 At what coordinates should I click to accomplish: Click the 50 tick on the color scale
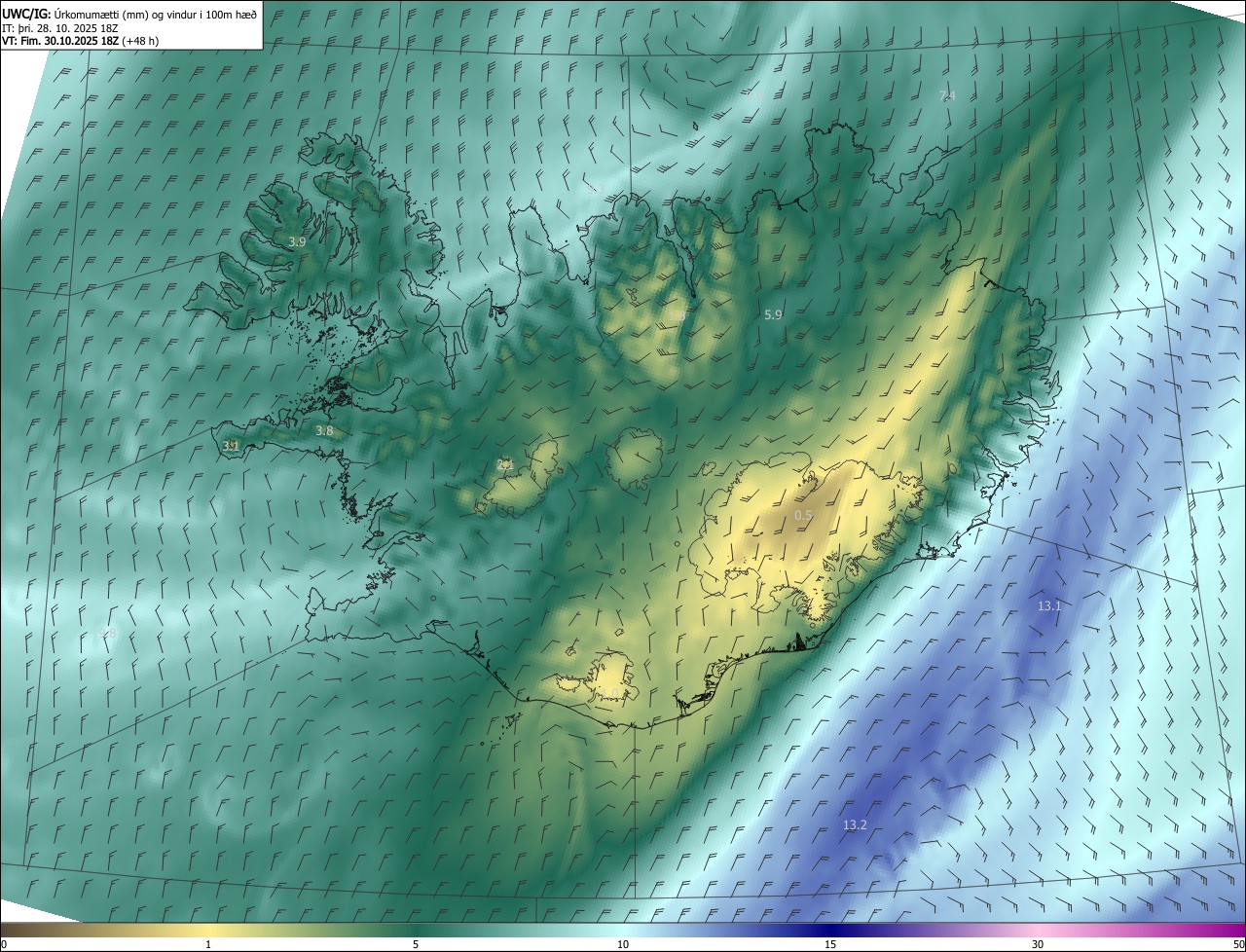pyautogui.click(x=1238, y=944)
